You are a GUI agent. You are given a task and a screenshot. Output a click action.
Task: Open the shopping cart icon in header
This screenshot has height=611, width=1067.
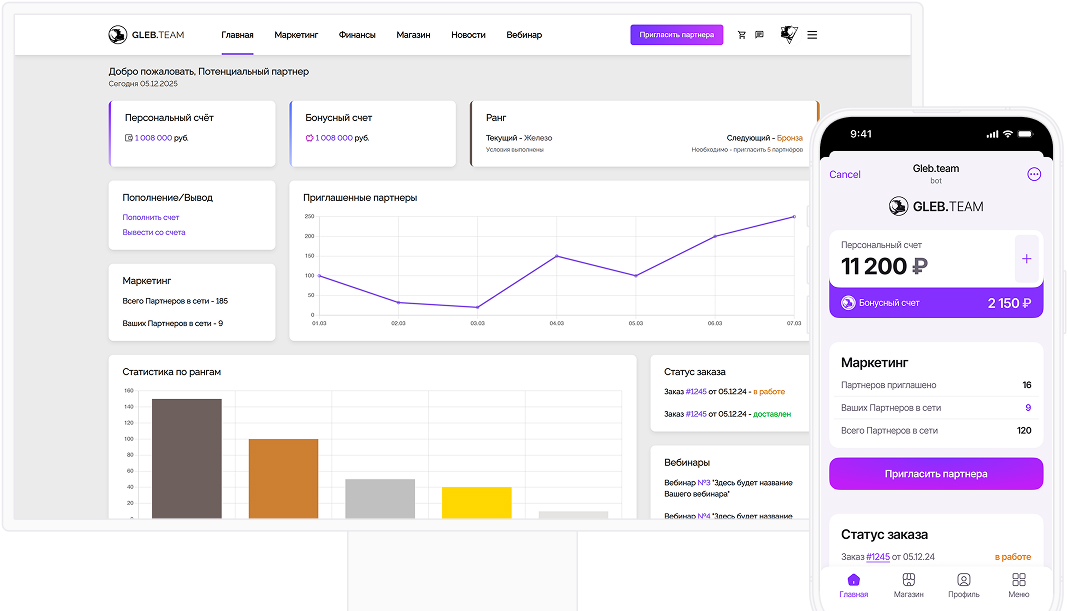pyautogui.click(x=742, y=35)
